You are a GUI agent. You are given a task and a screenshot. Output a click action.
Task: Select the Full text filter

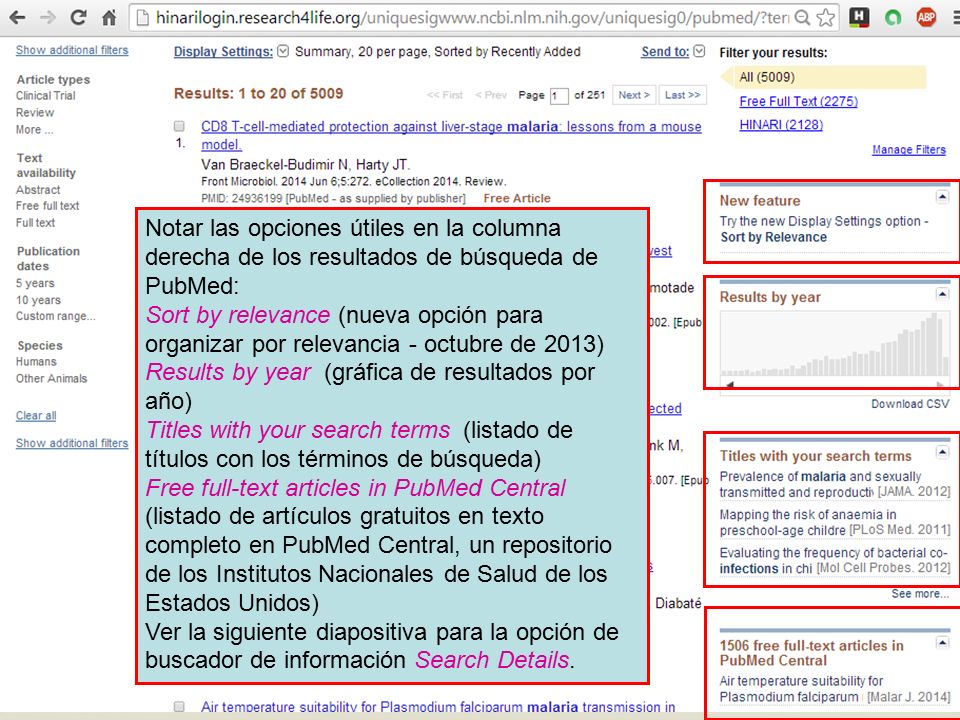coord(36,223)
